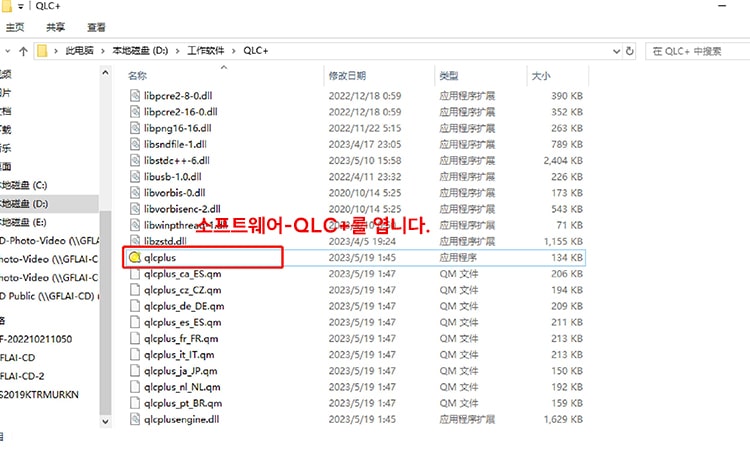Select the qlcplus application icon
Screen dimensions: 750x450
click(135, 257)
